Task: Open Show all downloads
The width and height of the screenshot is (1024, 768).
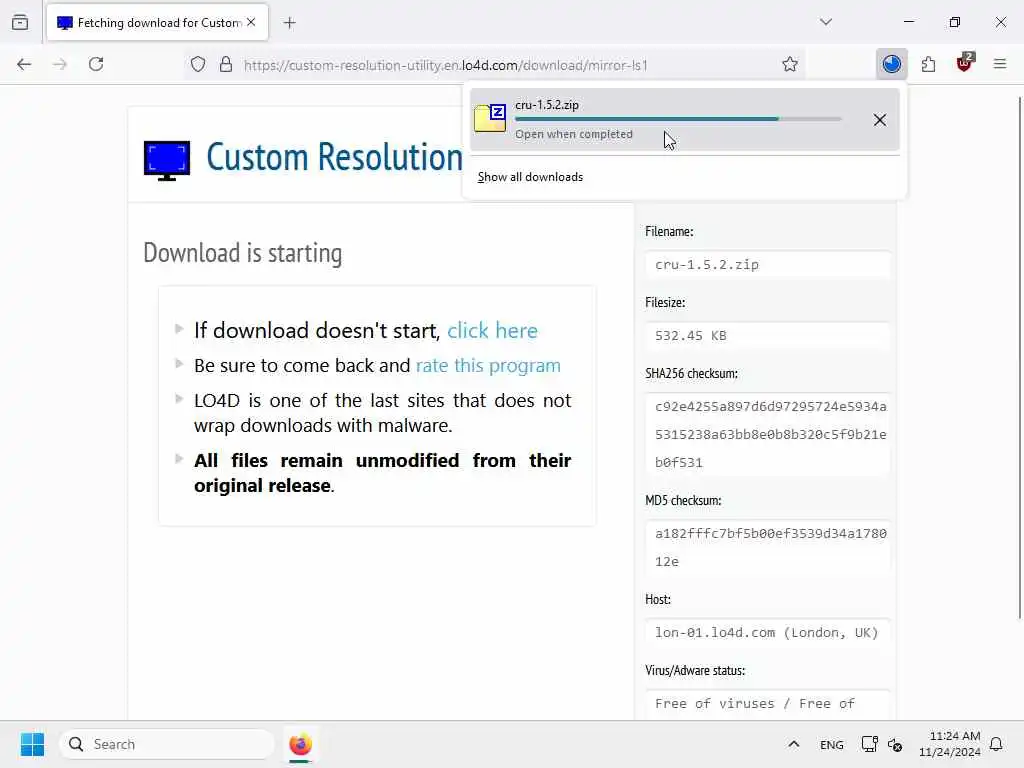Action: click(x=530, y=177)
